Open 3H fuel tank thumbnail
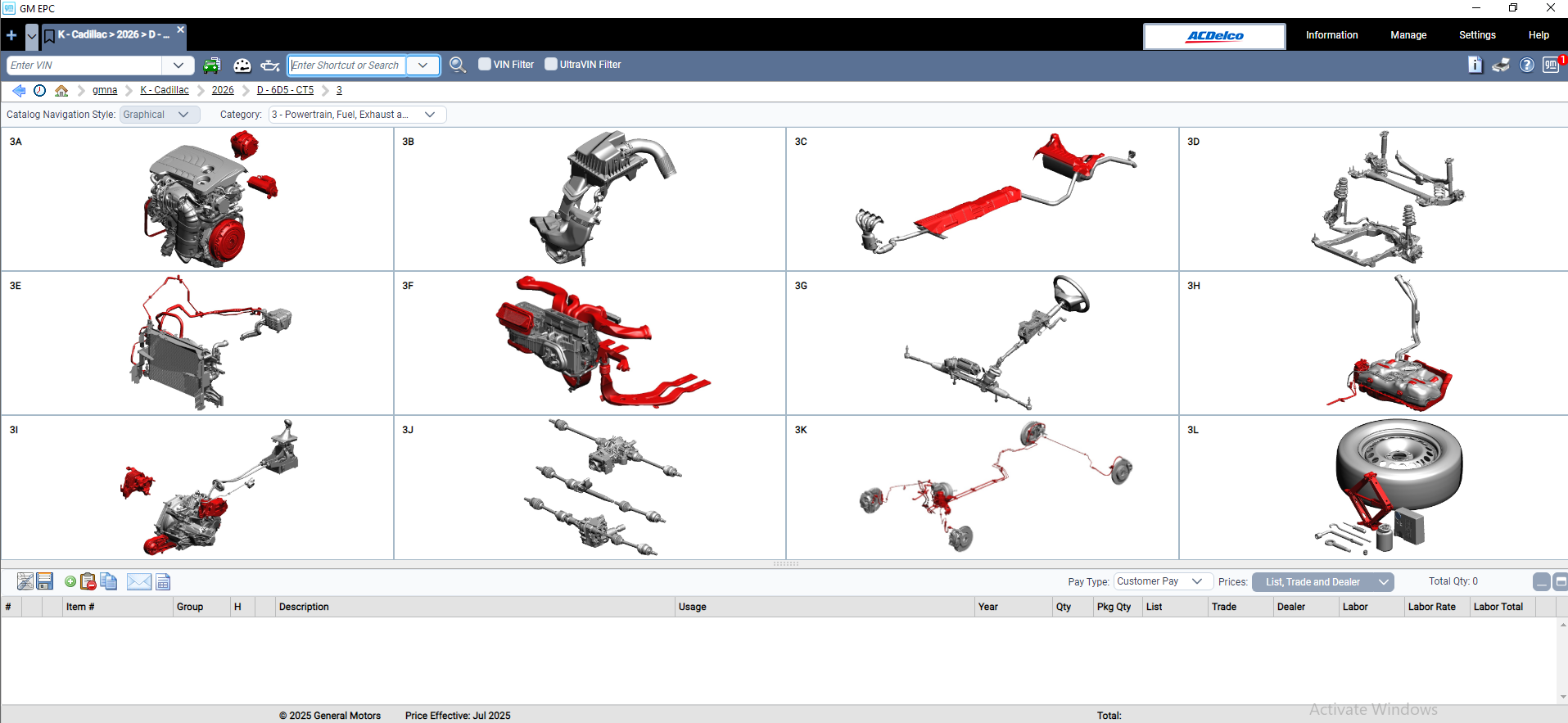This screenshot has height=723, width=1568. [1373, 343]
